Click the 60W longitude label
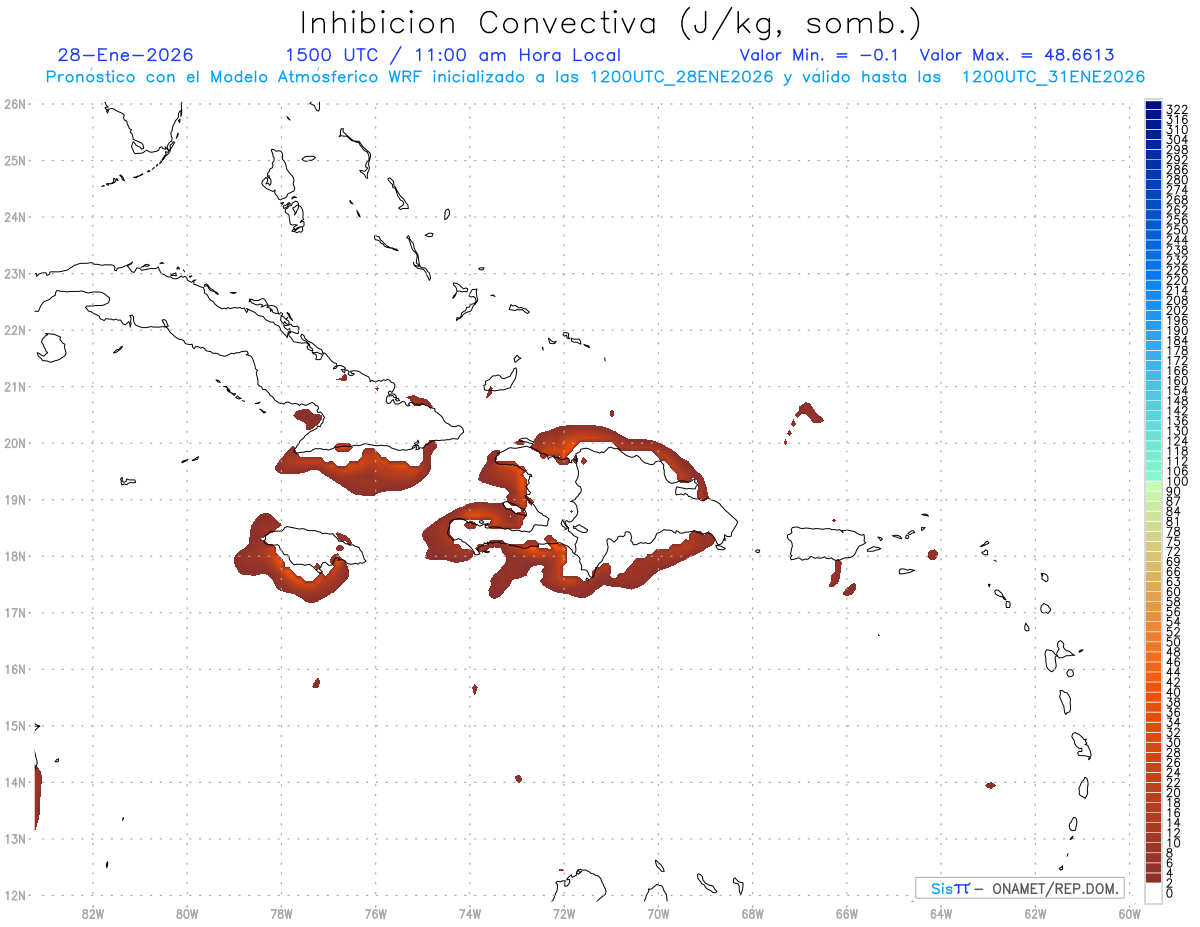 tap(1129, 912)
